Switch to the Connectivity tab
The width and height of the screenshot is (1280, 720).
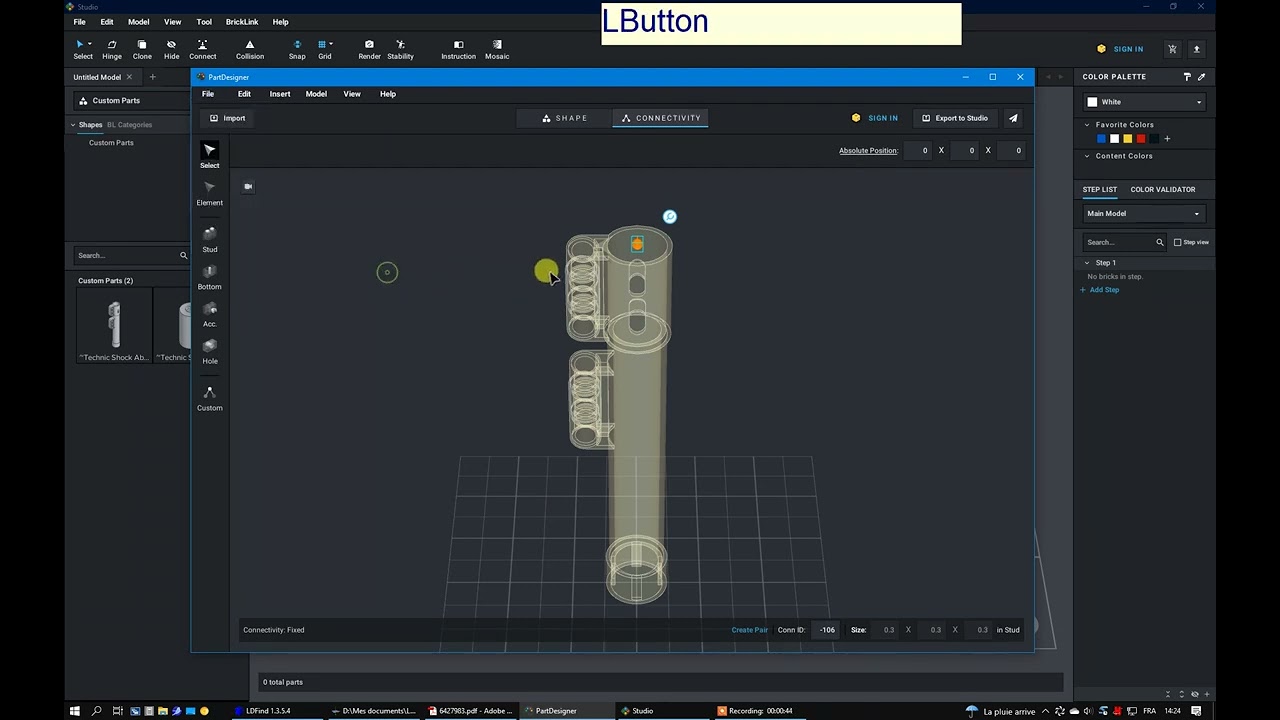tap(661, 118)
